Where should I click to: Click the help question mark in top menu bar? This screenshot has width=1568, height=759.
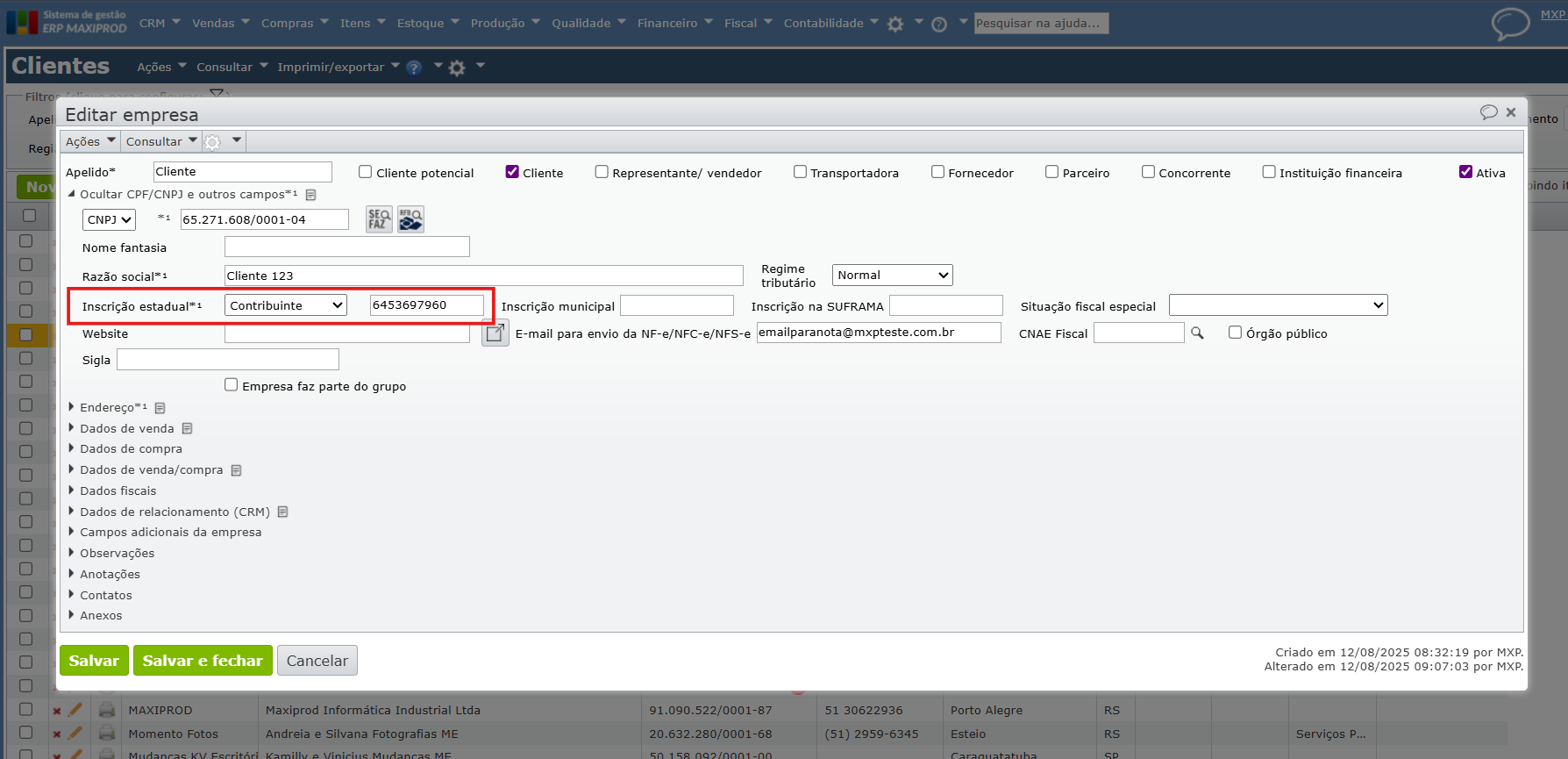pyautogui.click(x=939, y=25)
